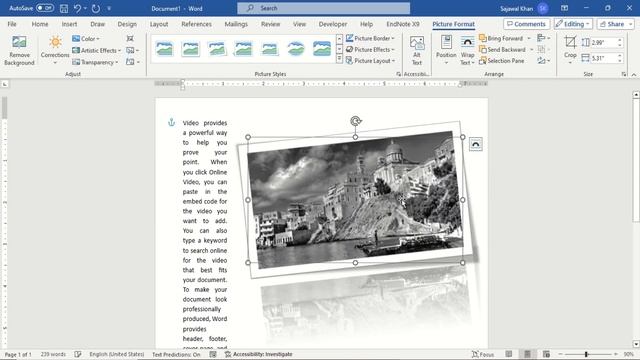The height and width of the screenshot is (360, 640).
Task: Click the 239 words count
Action: tap(53, 354)
